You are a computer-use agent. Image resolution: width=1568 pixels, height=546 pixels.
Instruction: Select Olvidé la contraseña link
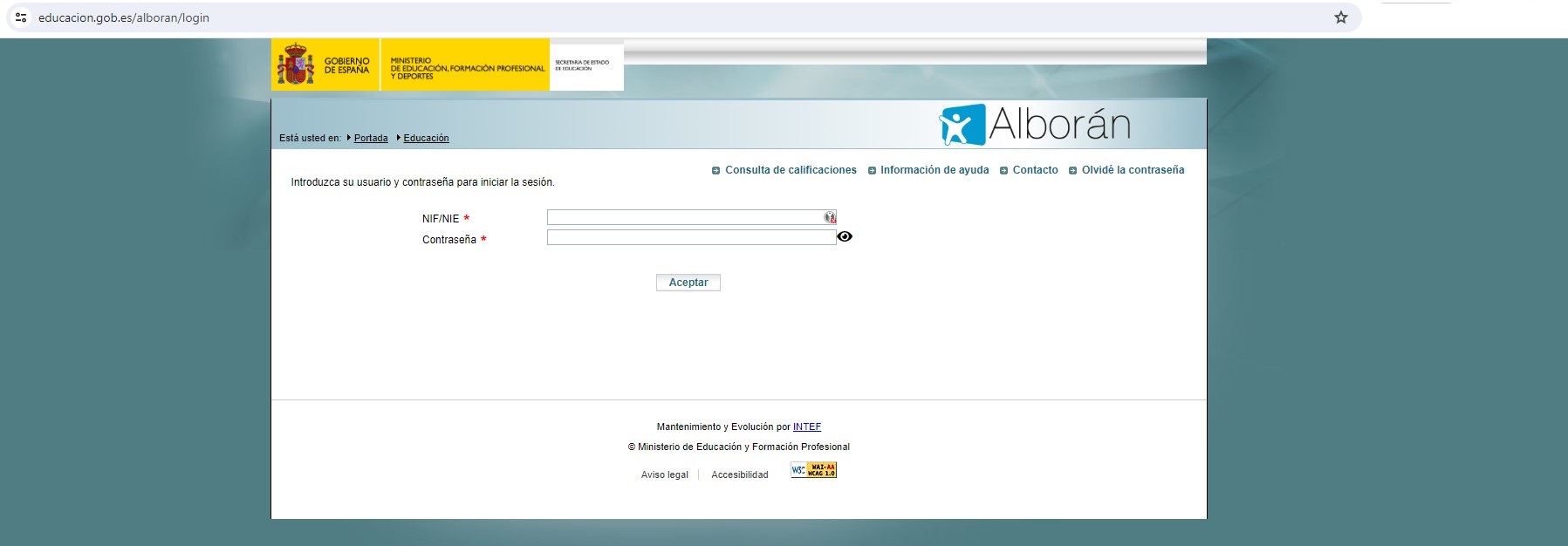click(1133, 170)
